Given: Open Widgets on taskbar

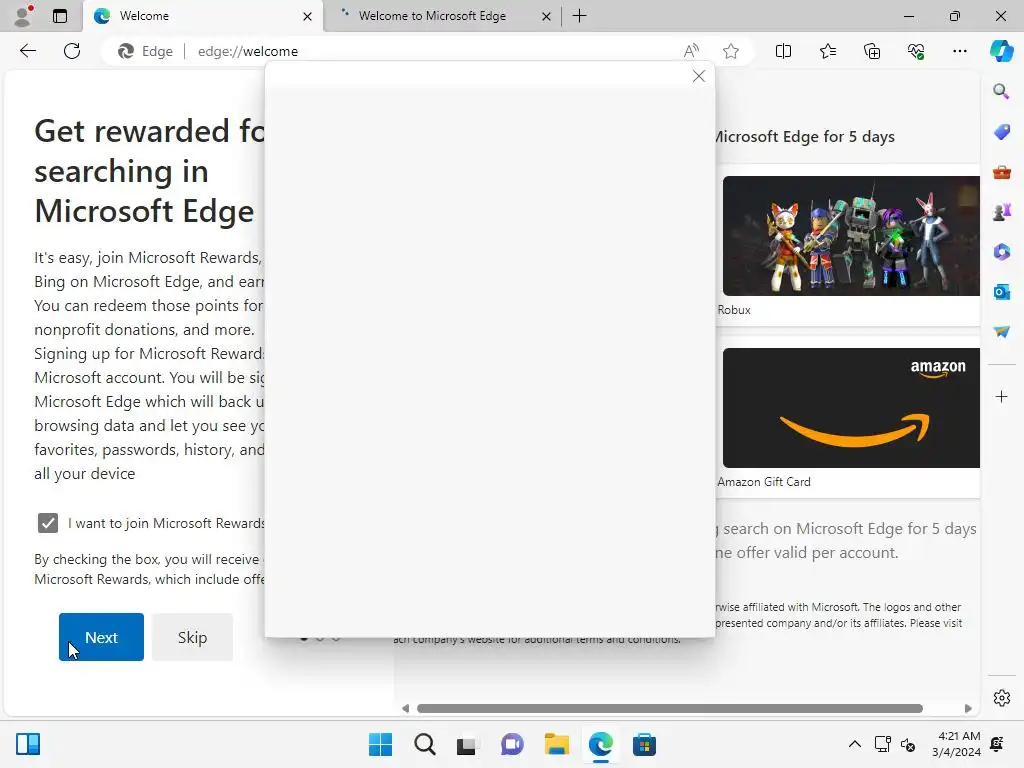Looking at the screenshot, I should tap(28, 744).
